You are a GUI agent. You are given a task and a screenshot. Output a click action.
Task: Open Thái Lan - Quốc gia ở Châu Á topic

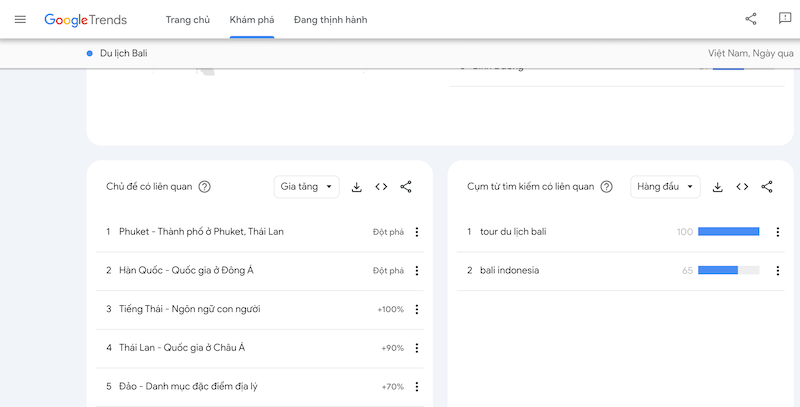182,348
